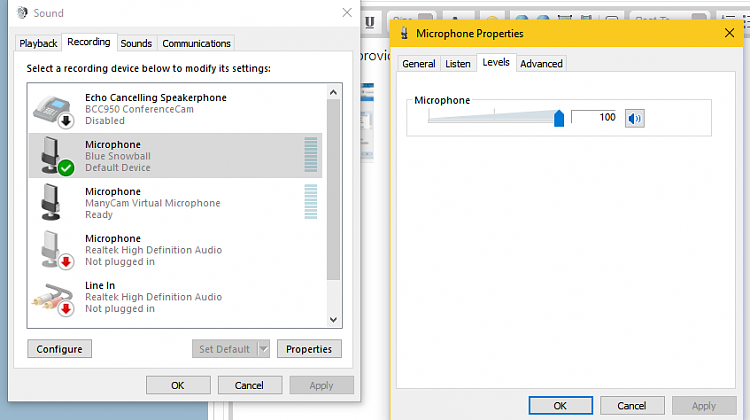The image size is (750, 420).
Task: Click the Blue Snowball level meter
Action: 311,155
